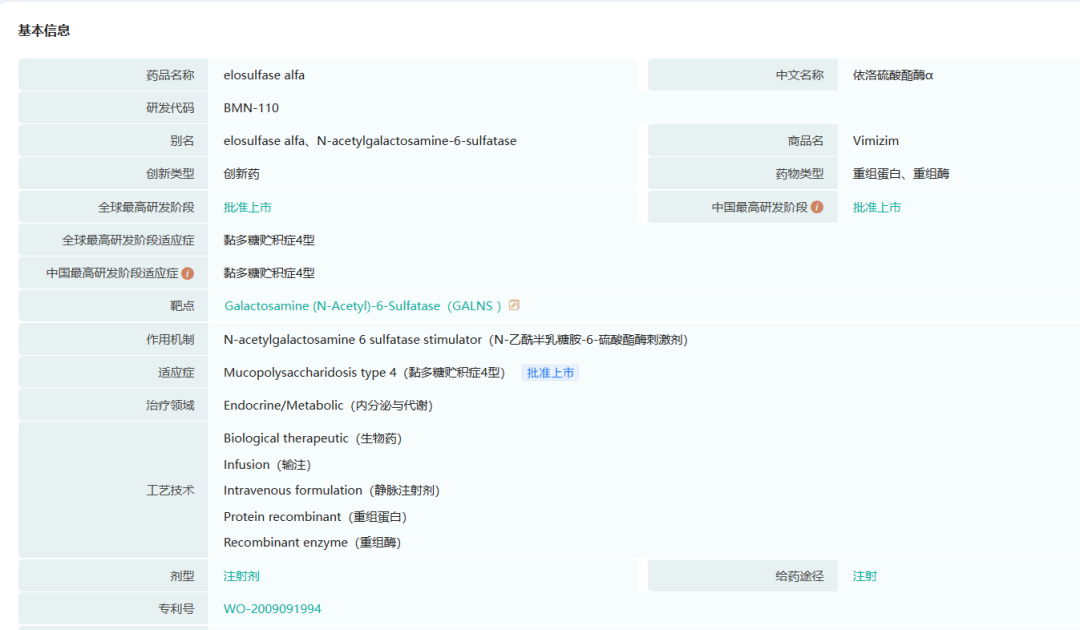
Task: Open patent link WO-2009091994
Action: (272, 609)
